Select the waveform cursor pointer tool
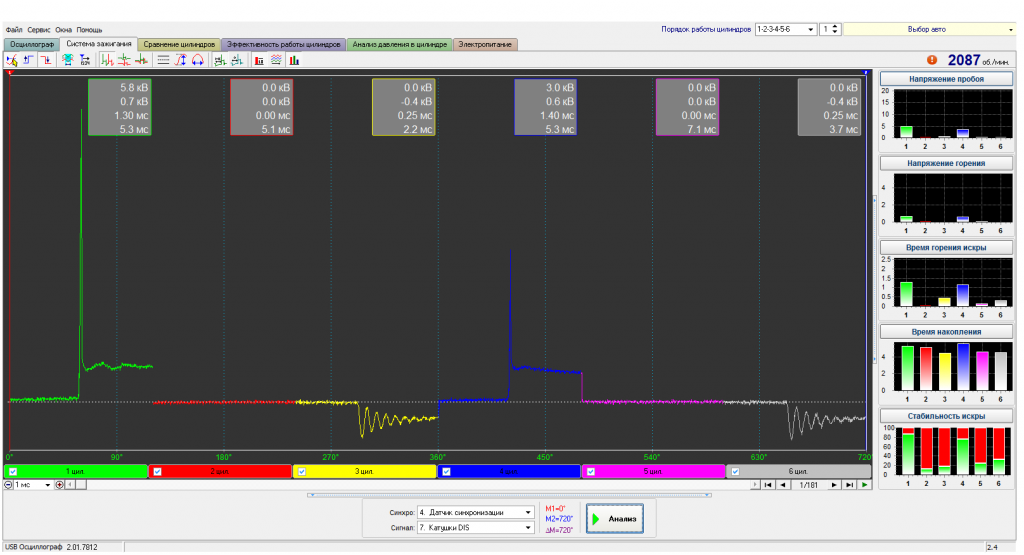Image resolution: width=1024 pixels, height=555 pixels. point(12,60)
